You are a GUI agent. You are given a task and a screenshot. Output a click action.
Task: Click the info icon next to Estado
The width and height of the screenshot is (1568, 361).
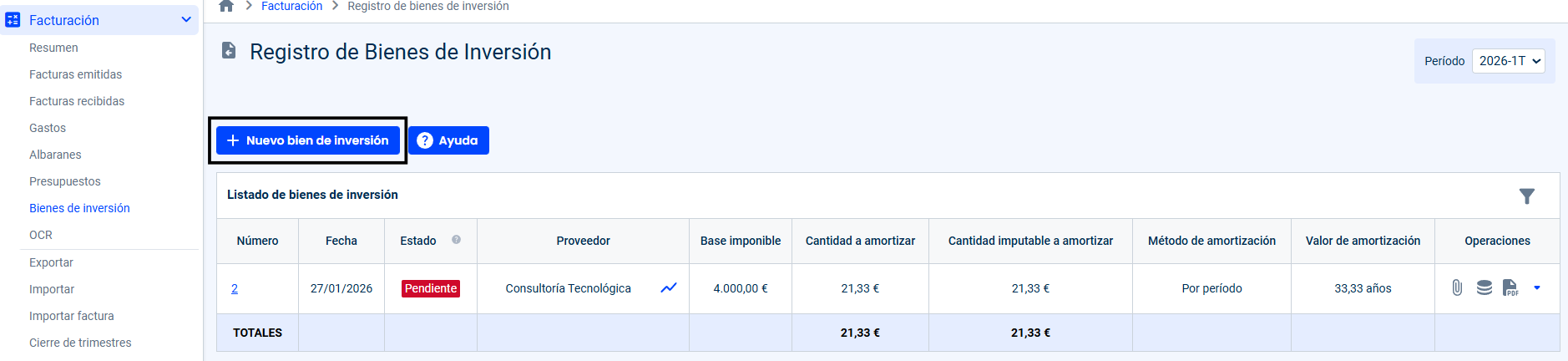pos(456,240)
